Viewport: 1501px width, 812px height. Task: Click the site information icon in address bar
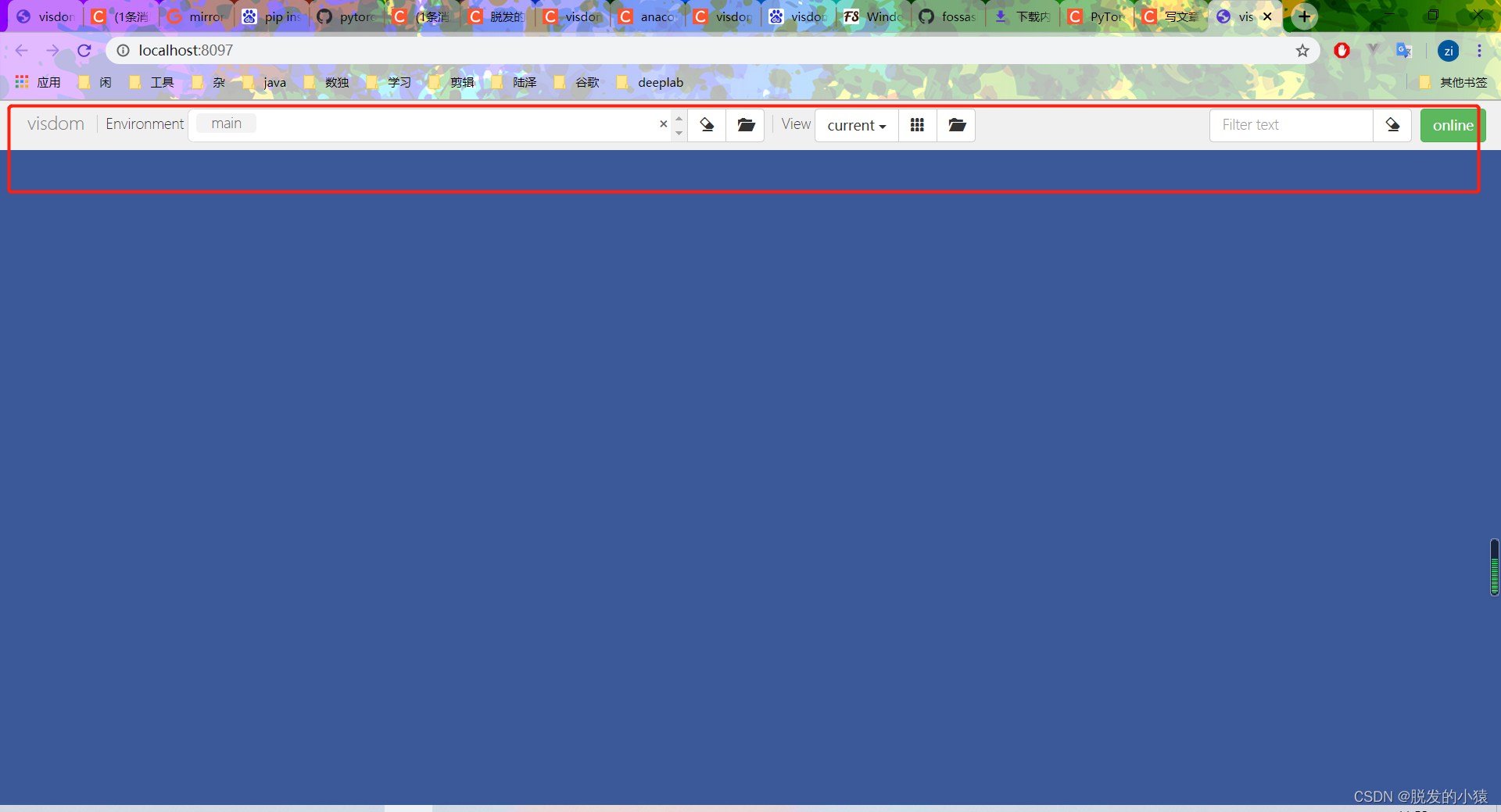click(123, 51)
